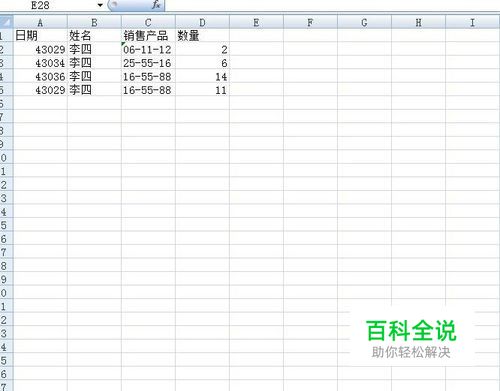Select column D header

[x=202, y=23]
